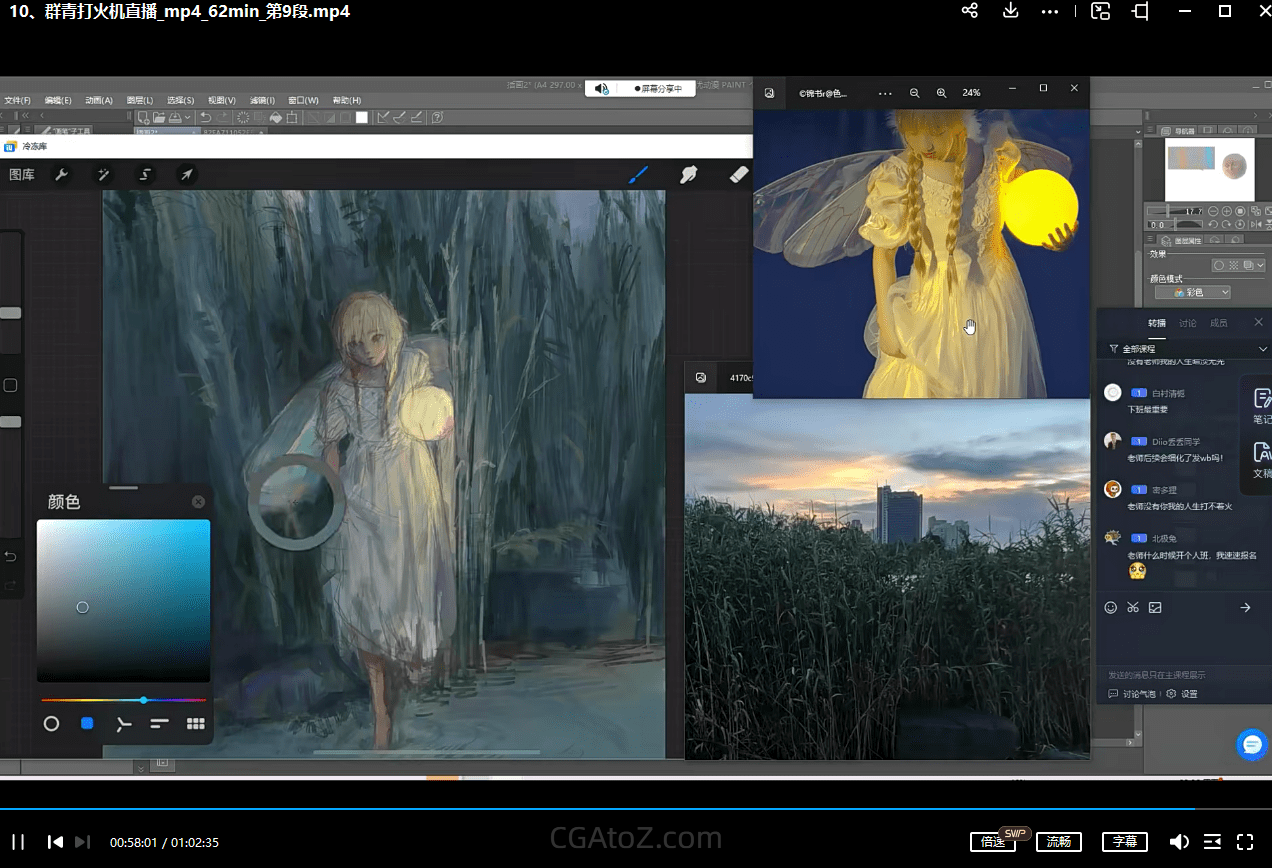Image resolution: width=1272 pixels, height=868 pixels.
Task: Open the magic wand Adjustments menu
Action: pyautogui.click(x=103, y=175)
